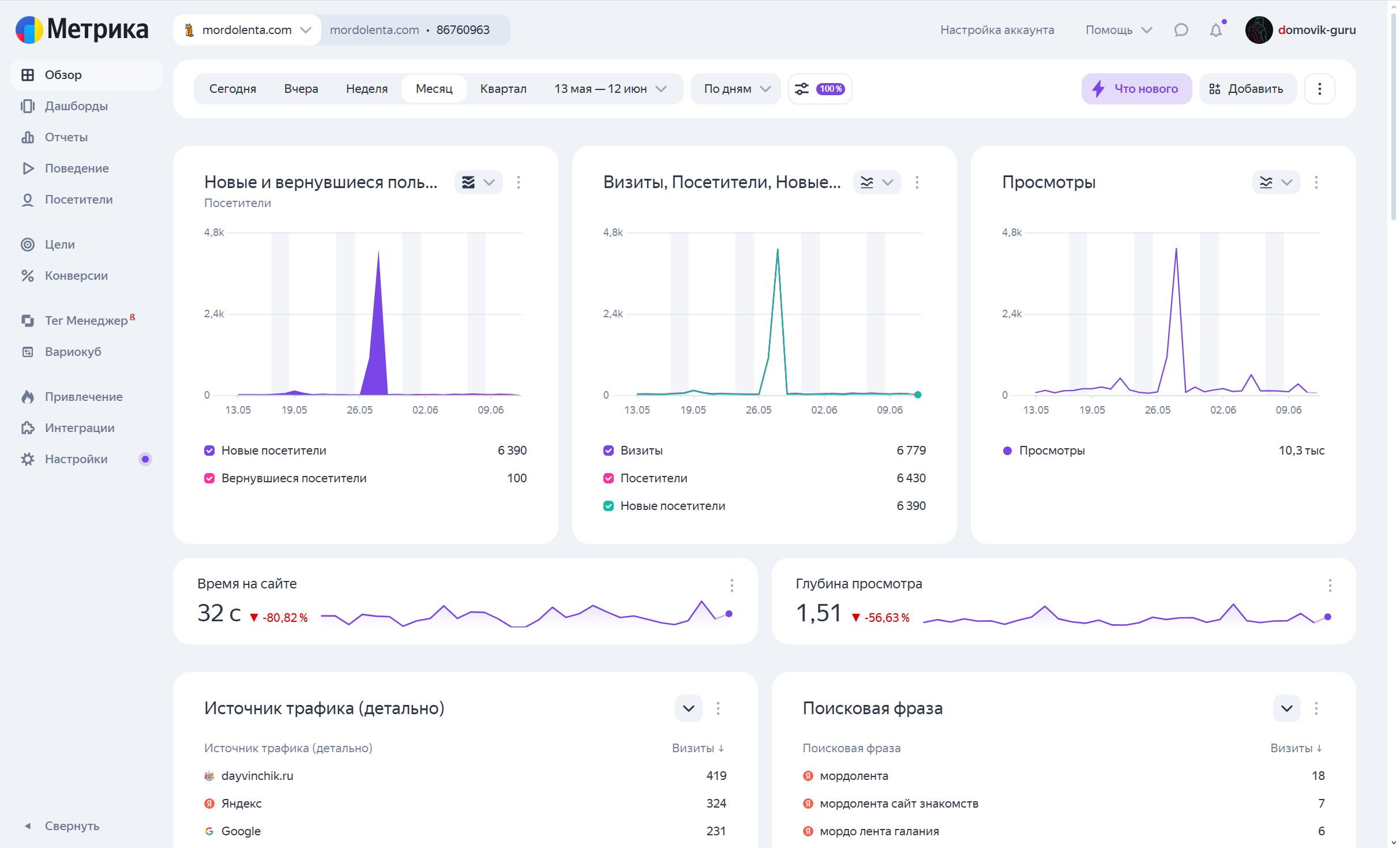This screenshot has width=1400, height=848.
Task: Open three-dot menu of Время на сайте widget
Action: pos(731,586)
